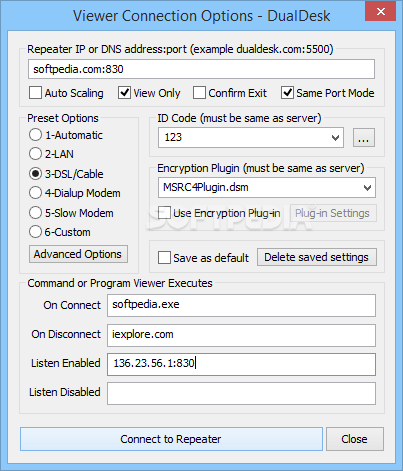Image resolution: width=403 pixels, height=471 pixels.
Task: Tick the Confirm Exit checkbox
Action: (199, 93)
